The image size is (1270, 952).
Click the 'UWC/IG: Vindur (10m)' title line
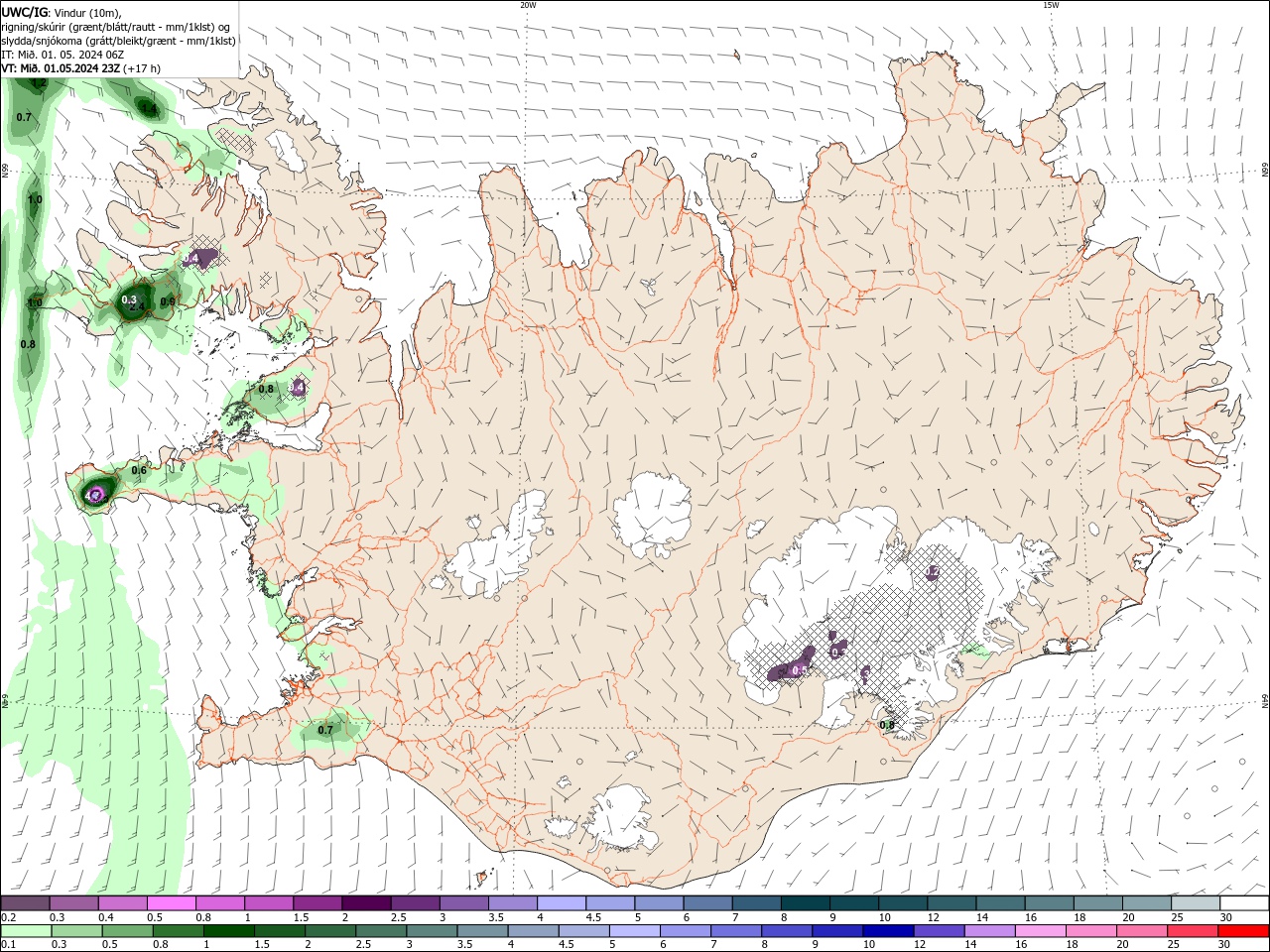tap(62, 12)
